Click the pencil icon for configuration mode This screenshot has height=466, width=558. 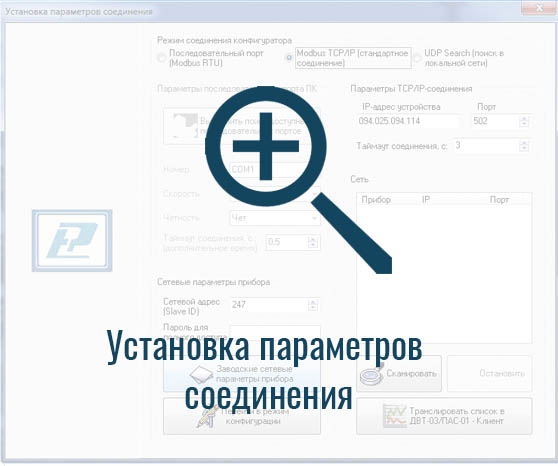[207, 417]
